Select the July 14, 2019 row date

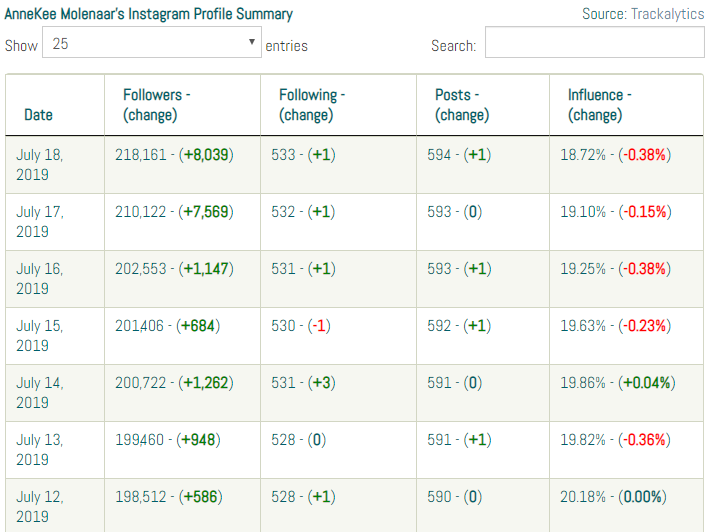coord(38,392)
